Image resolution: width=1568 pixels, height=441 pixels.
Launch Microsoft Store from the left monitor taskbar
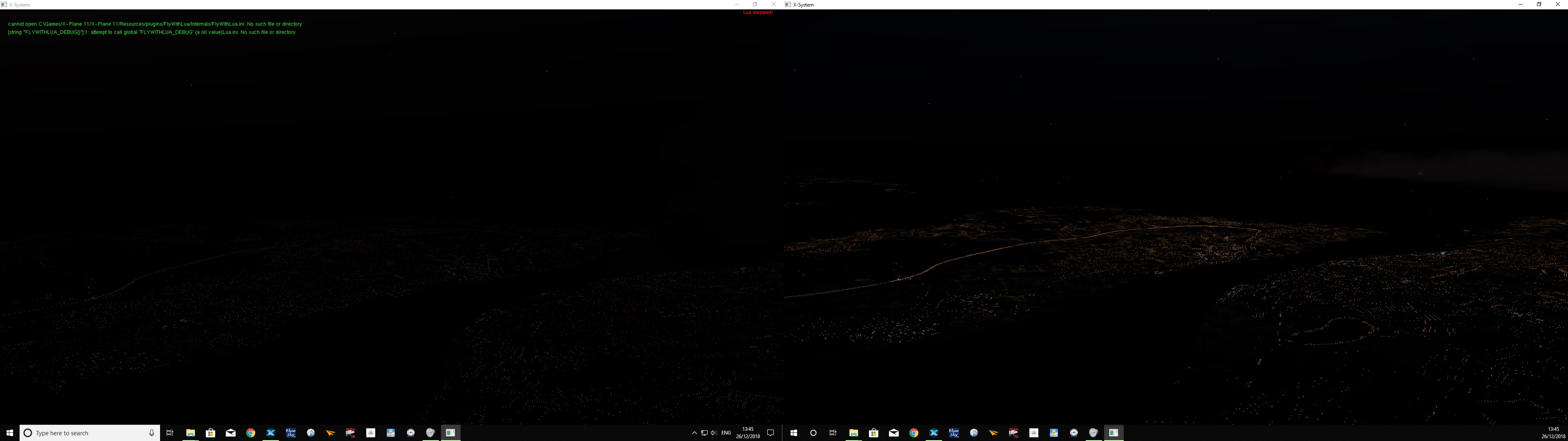tap(211, 432)
